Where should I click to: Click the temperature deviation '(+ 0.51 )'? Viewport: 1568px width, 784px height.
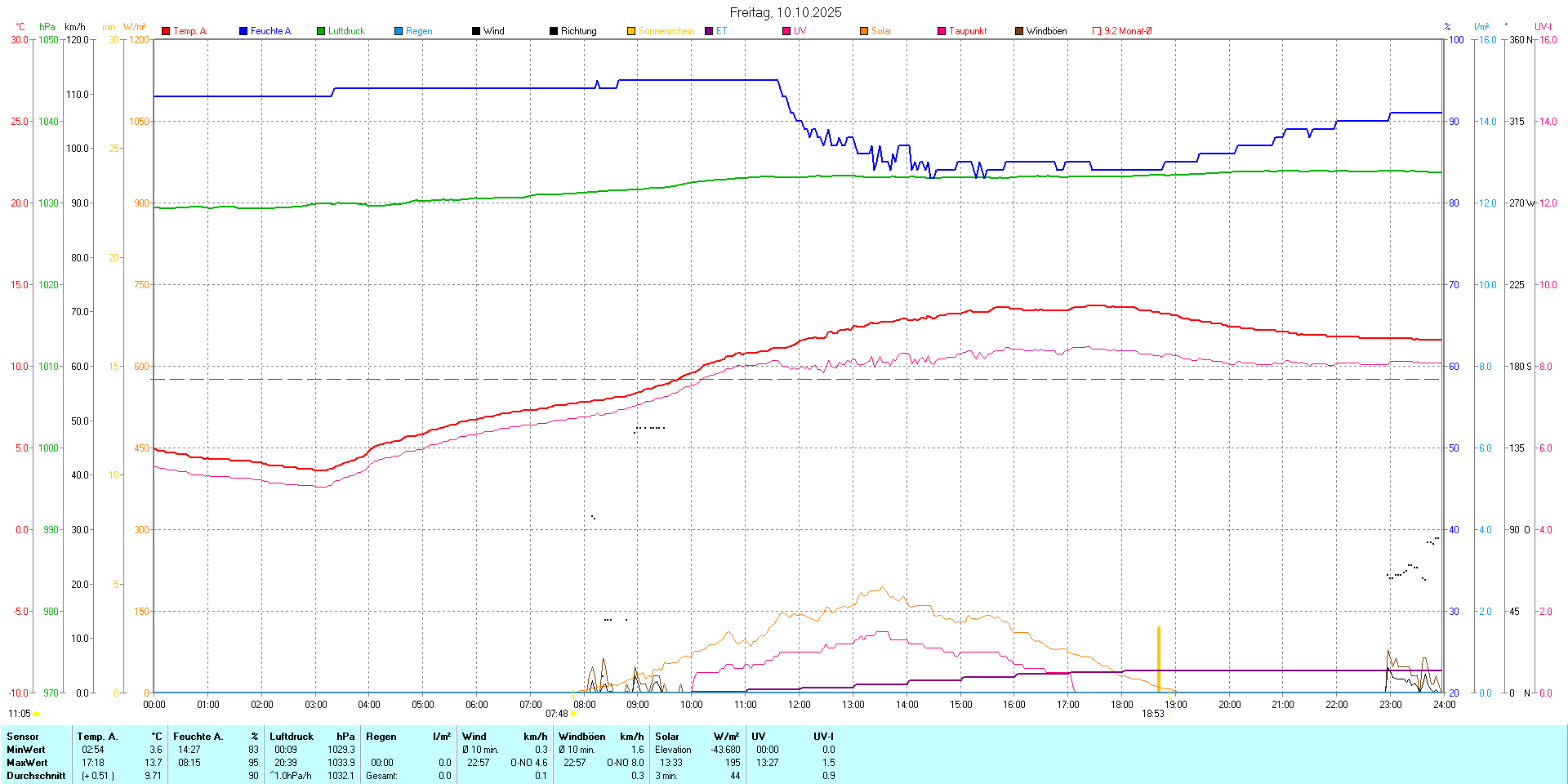[x=98, y=776]
